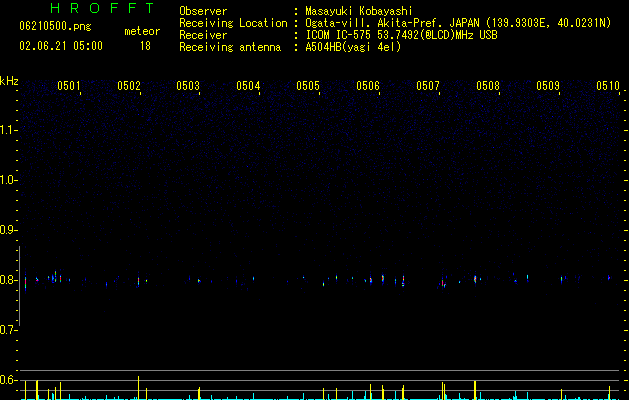The width and height of the screenshot is (629, 400).
Task: Click the HROFFT title text
Action: click(x=102, y=8)
